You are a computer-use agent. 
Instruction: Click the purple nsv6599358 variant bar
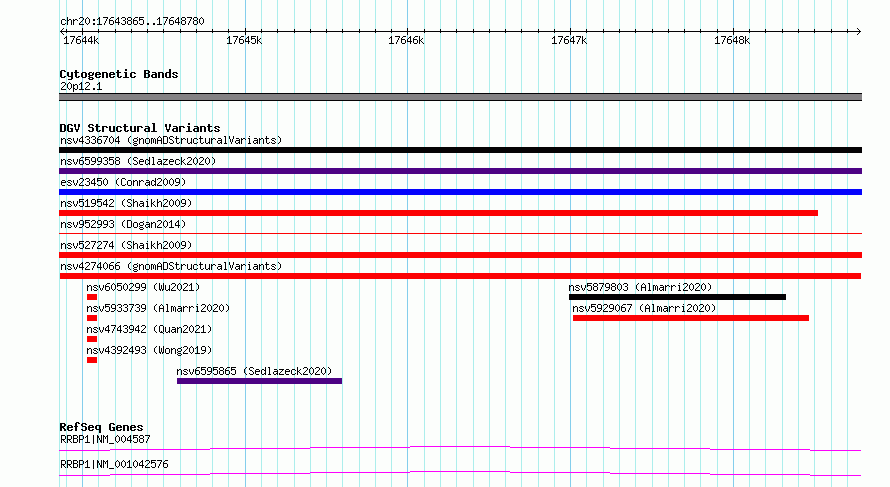[460, 171]
